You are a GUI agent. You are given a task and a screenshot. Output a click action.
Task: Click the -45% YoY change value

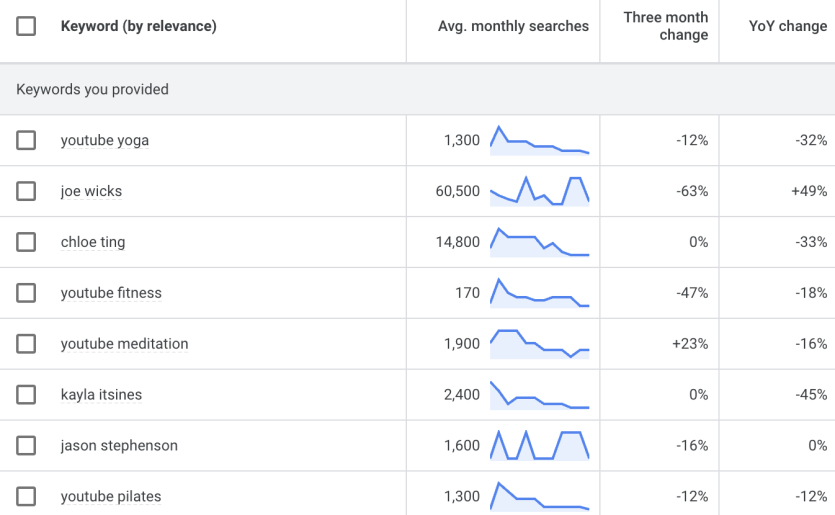811,395
